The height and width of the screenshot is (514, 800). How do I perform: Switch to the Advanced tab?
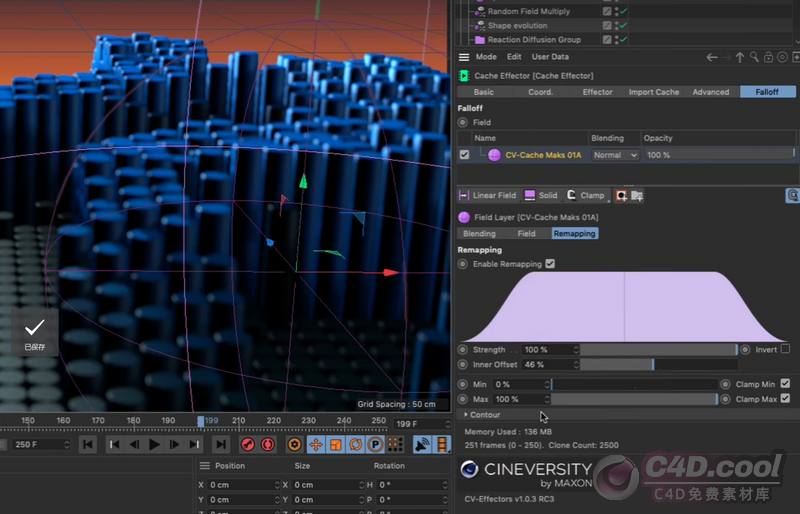click(711, 92)
